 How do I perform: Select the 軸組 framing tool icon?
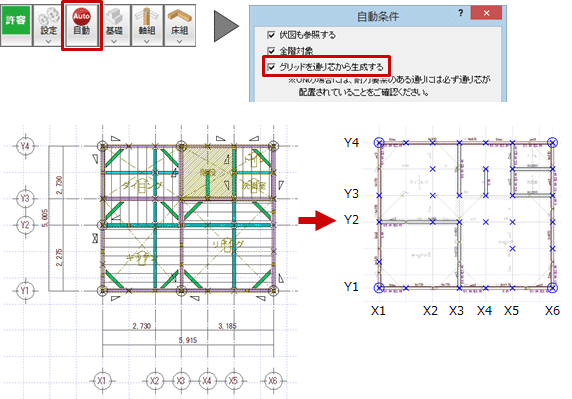[x=147, y=22]
